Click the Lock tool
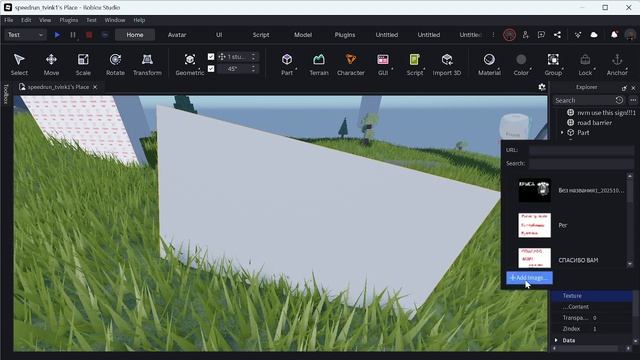Viewport: 640px width, 360px height. click(585, 64)
